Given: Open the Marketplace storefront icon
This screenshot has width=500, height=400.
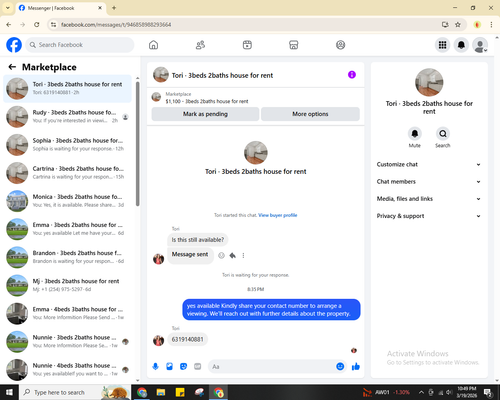Looking at the screenshot, I should click(x=294, y=45).
